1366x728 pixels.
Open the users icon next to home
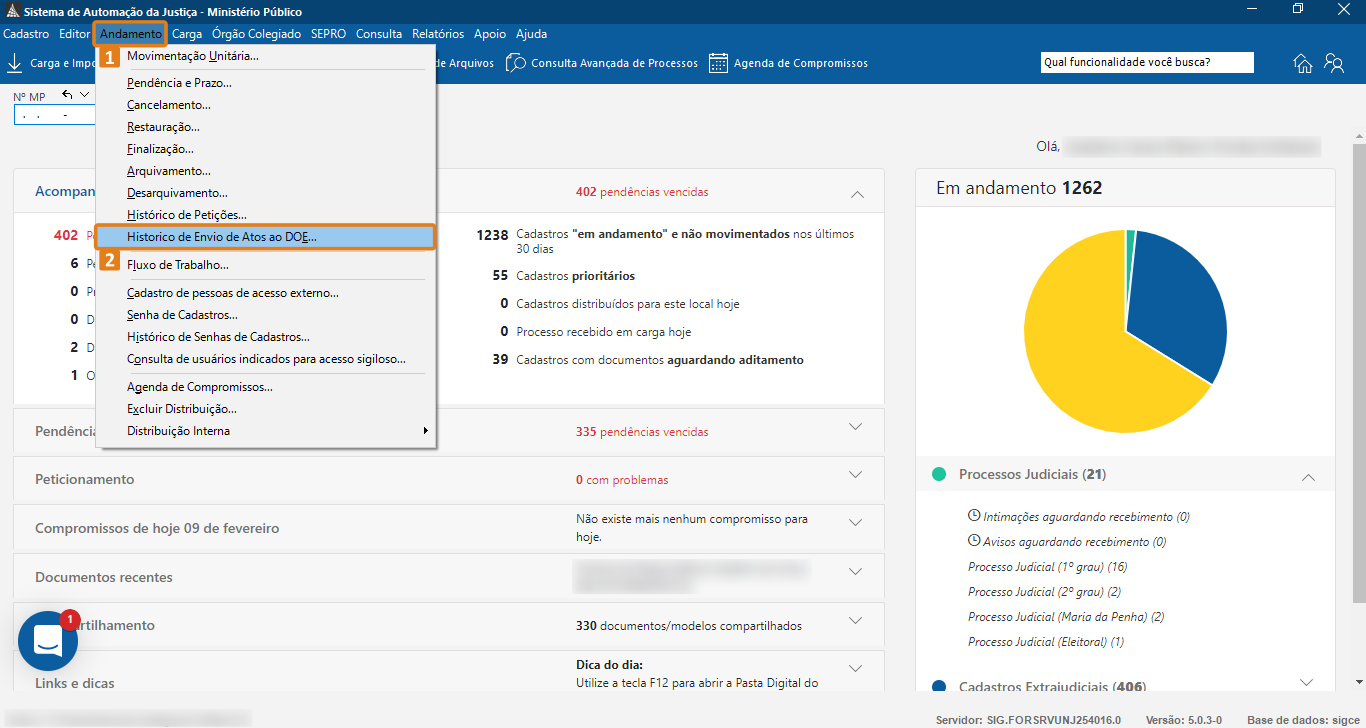pos(1335,62)
